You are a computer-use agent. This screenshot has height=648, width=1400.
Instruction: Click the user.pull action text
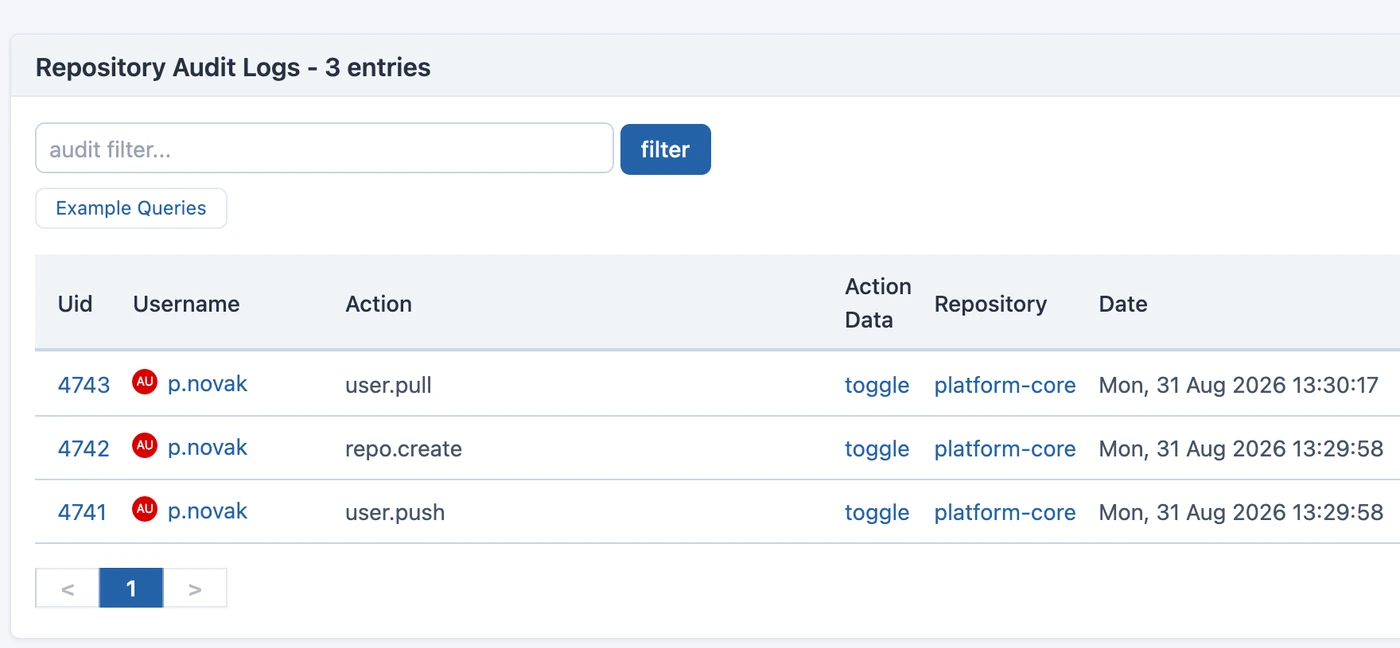(389, 385)
